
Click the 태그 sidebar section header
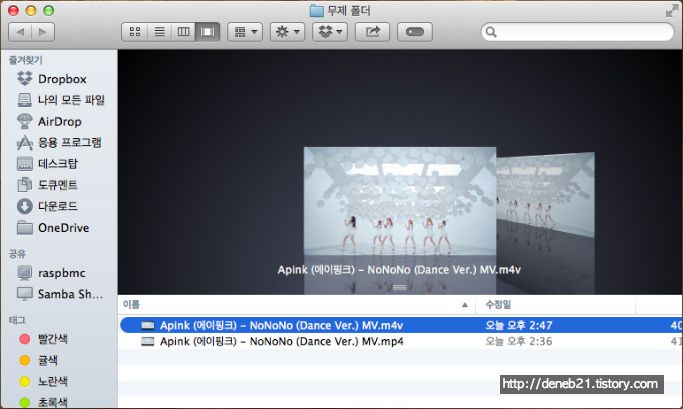pos(17,320)
